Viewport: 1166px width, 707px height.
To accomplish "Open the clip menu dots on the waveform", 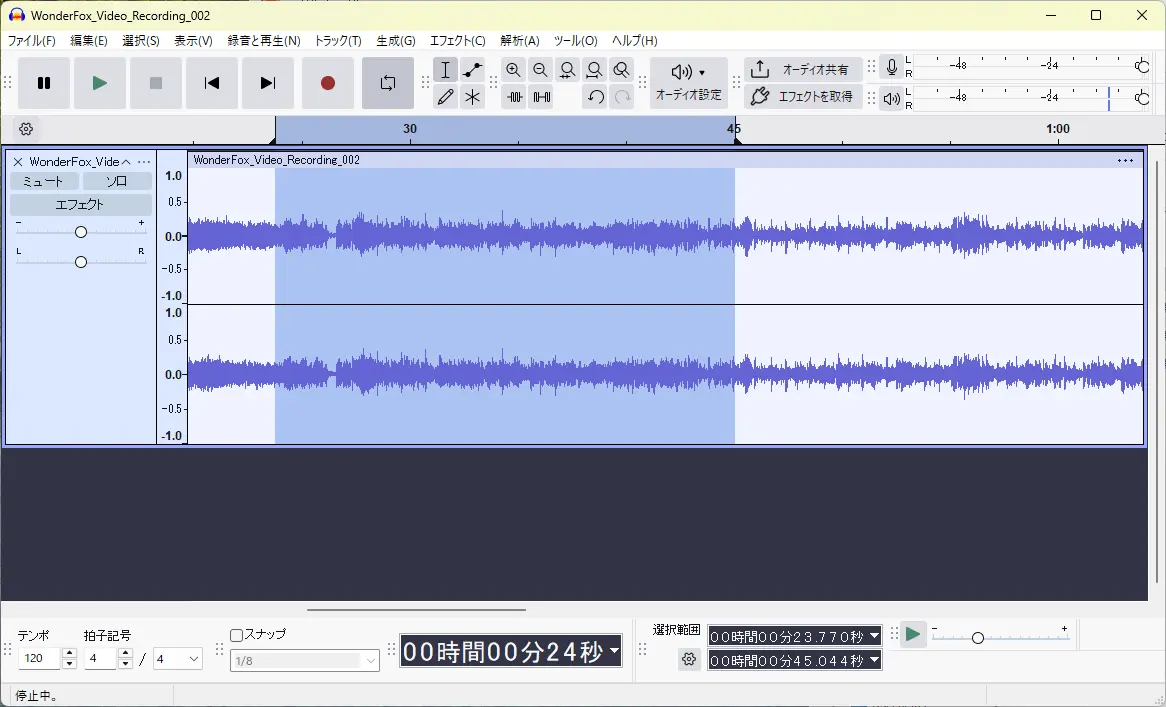I will [1125, 160].
